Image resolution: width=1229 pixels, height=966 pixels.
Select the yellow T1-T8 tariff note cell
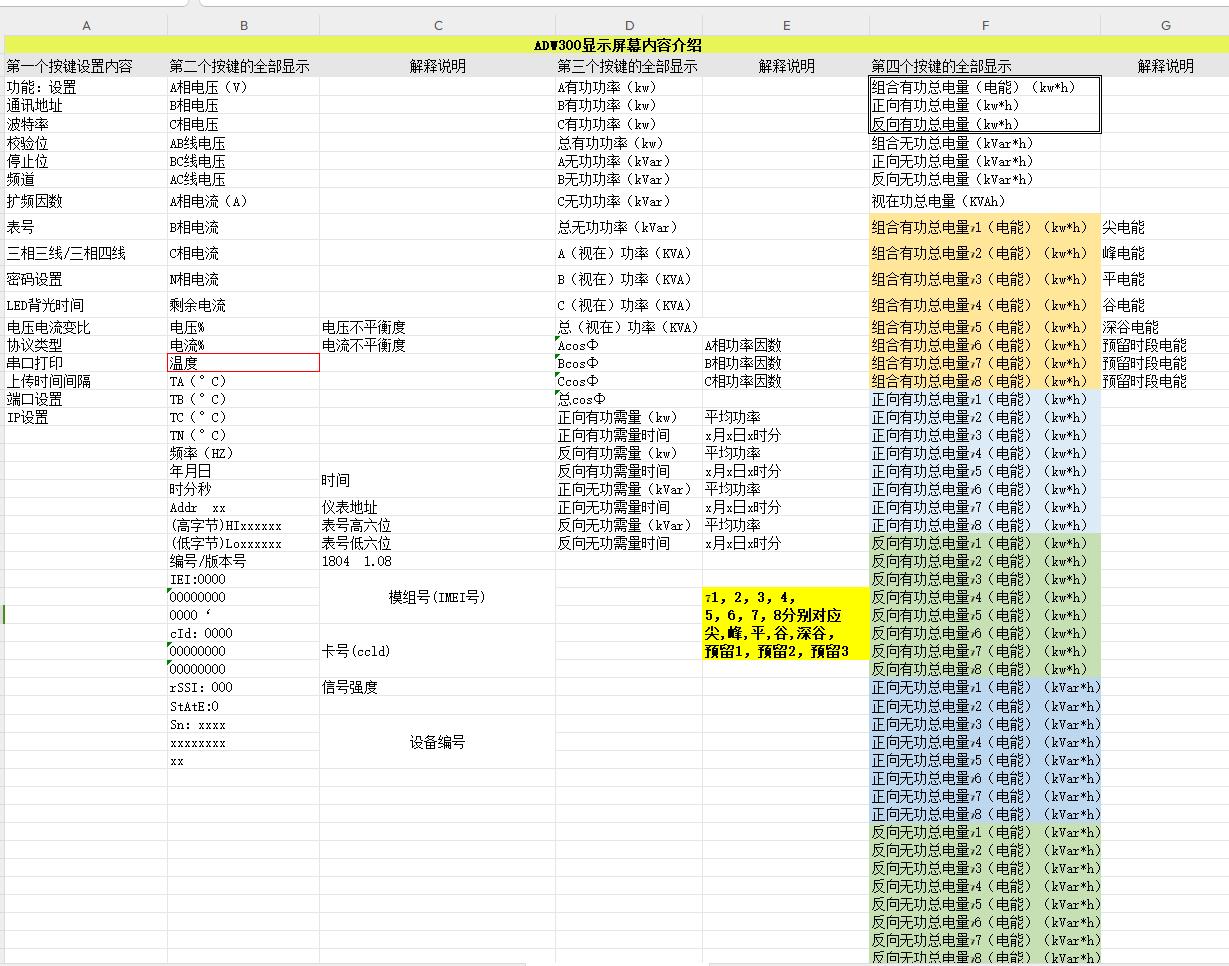786,624
